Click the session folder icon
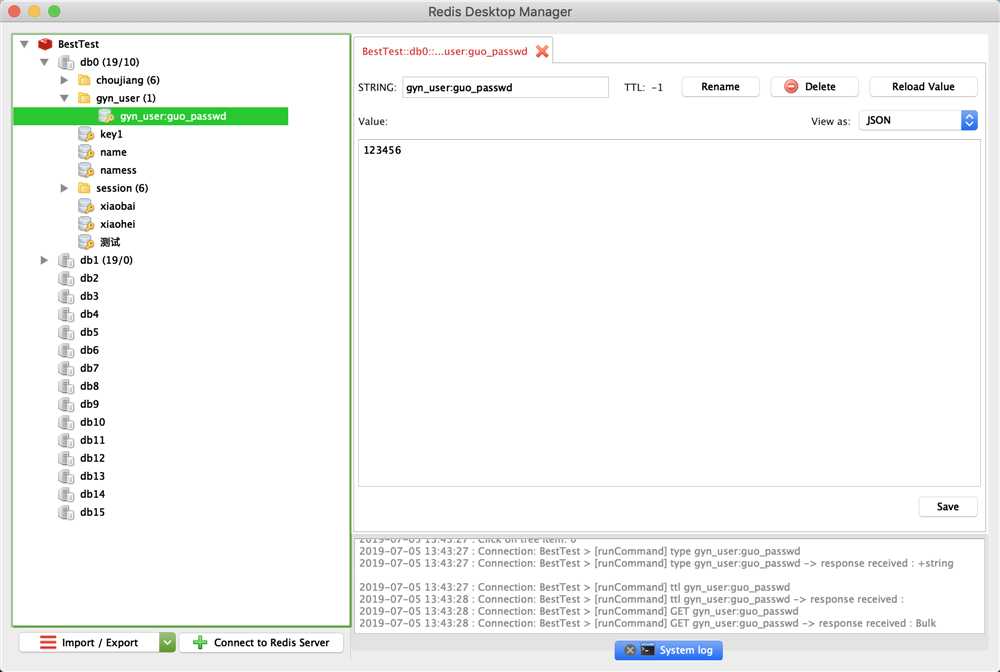 pyautogui.click(x=84, y=188)
